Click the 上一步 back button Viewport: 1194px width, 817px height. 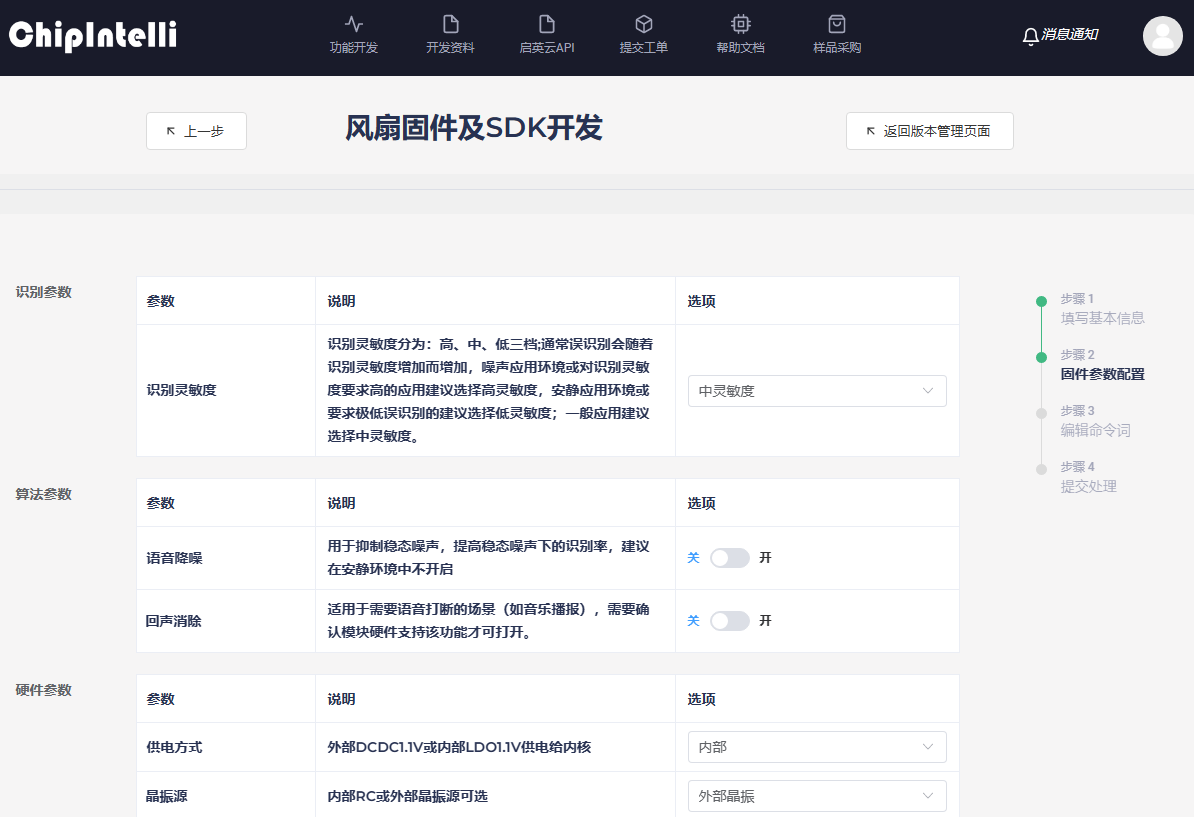(196, 131)
